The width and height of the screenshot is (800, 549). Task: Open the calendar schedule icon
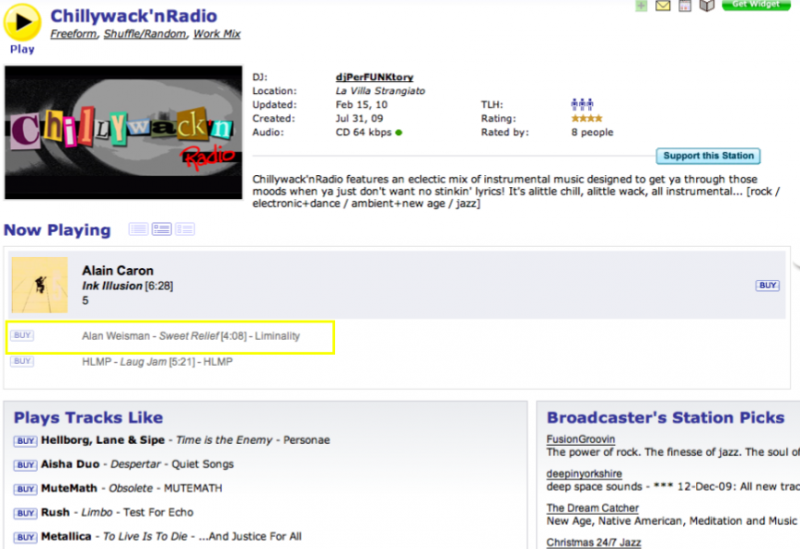pos(685,6)
